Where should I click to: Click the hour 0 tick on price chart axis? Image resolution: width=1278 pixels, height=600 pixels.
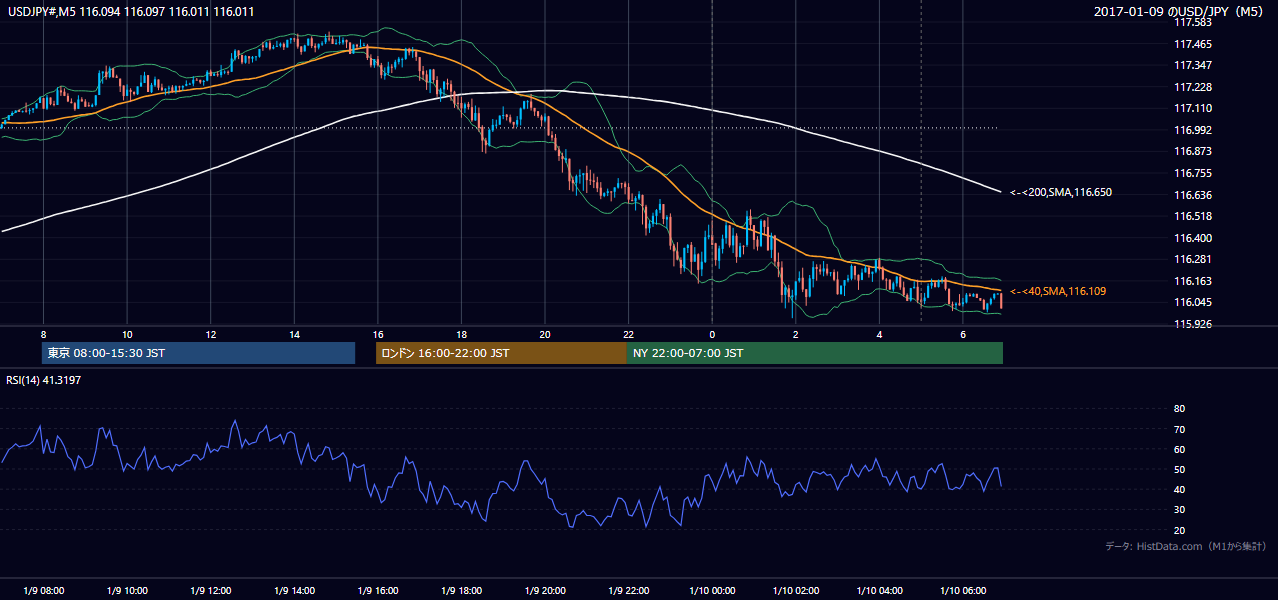pos(712,334)
